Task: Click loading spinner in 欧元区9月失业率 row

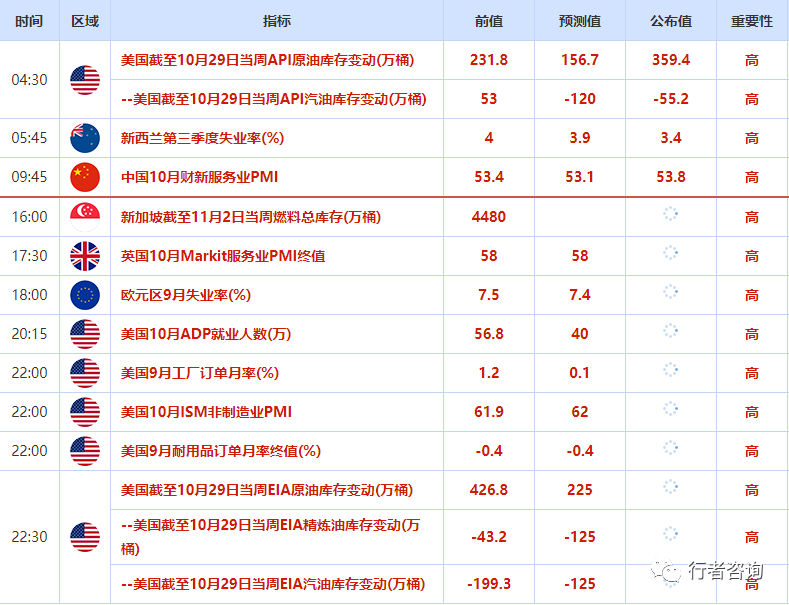Action: (x=670, y=292)
